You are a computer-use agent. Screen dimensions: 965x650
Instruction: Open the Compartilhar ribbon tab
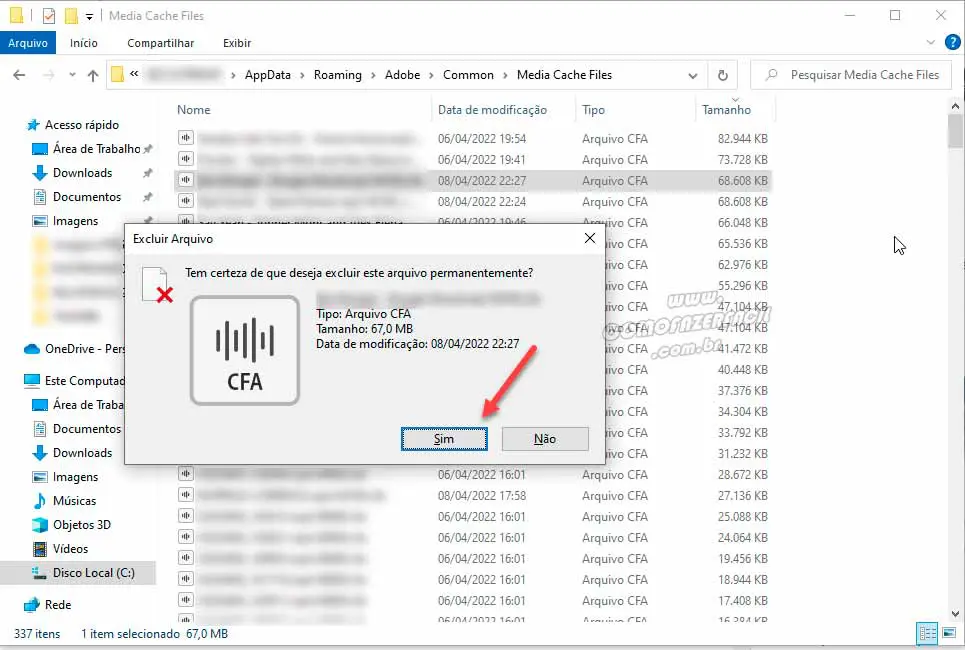pos(160,43)
